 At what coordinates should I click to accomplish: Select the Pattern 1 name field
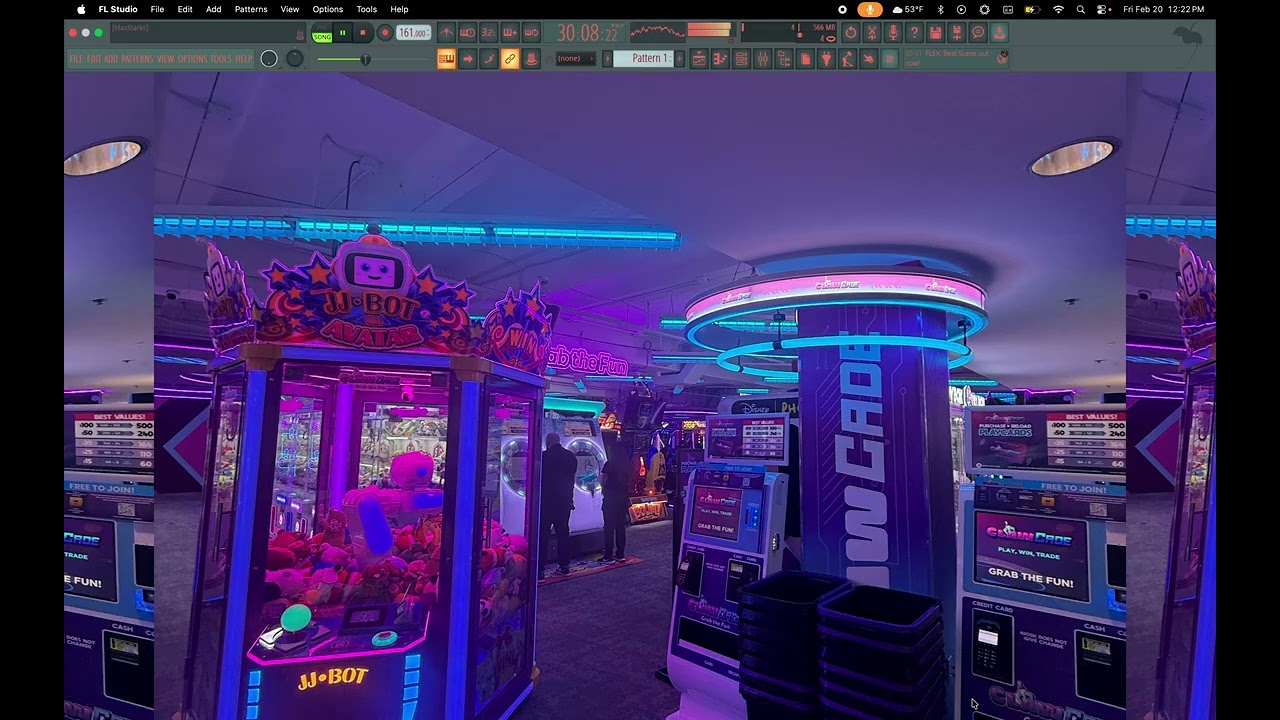click(x=644, y=58)
